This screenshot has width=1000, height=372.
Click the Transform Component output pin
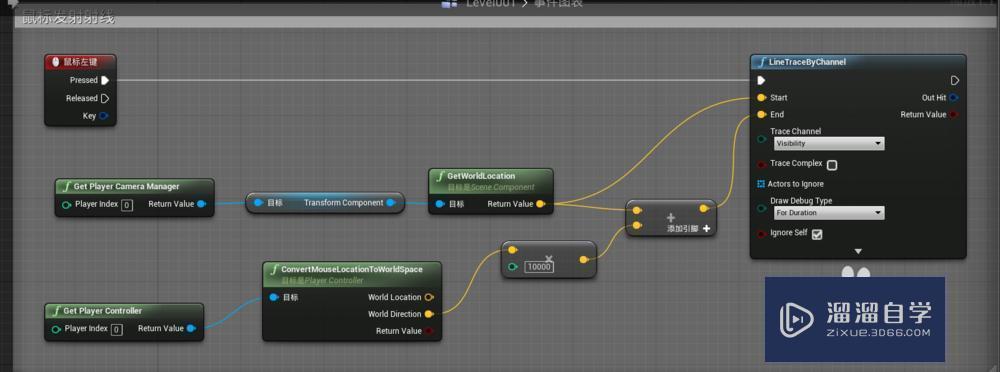pos(391,203)
